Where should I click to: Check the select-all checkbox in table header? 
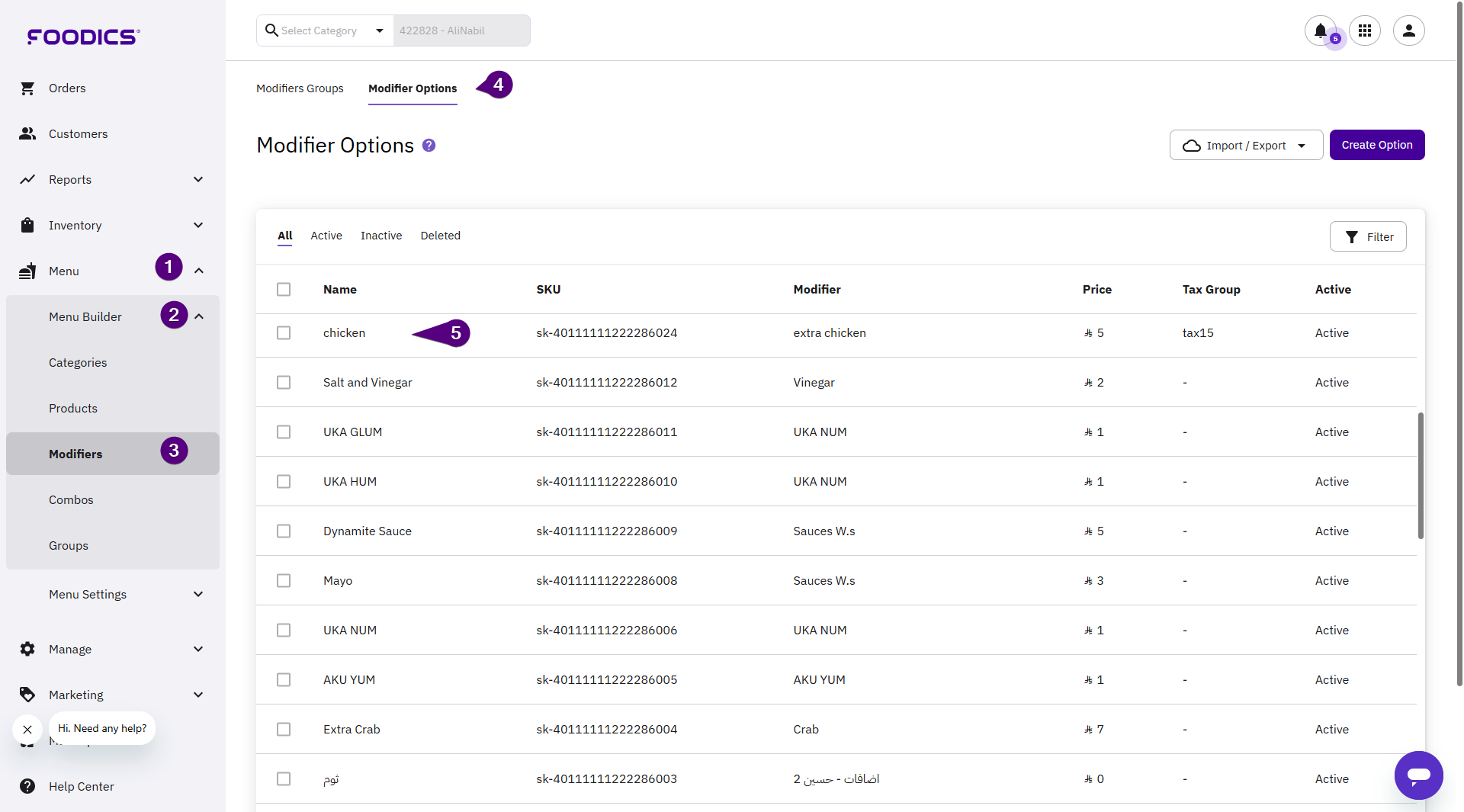(284, 290)
